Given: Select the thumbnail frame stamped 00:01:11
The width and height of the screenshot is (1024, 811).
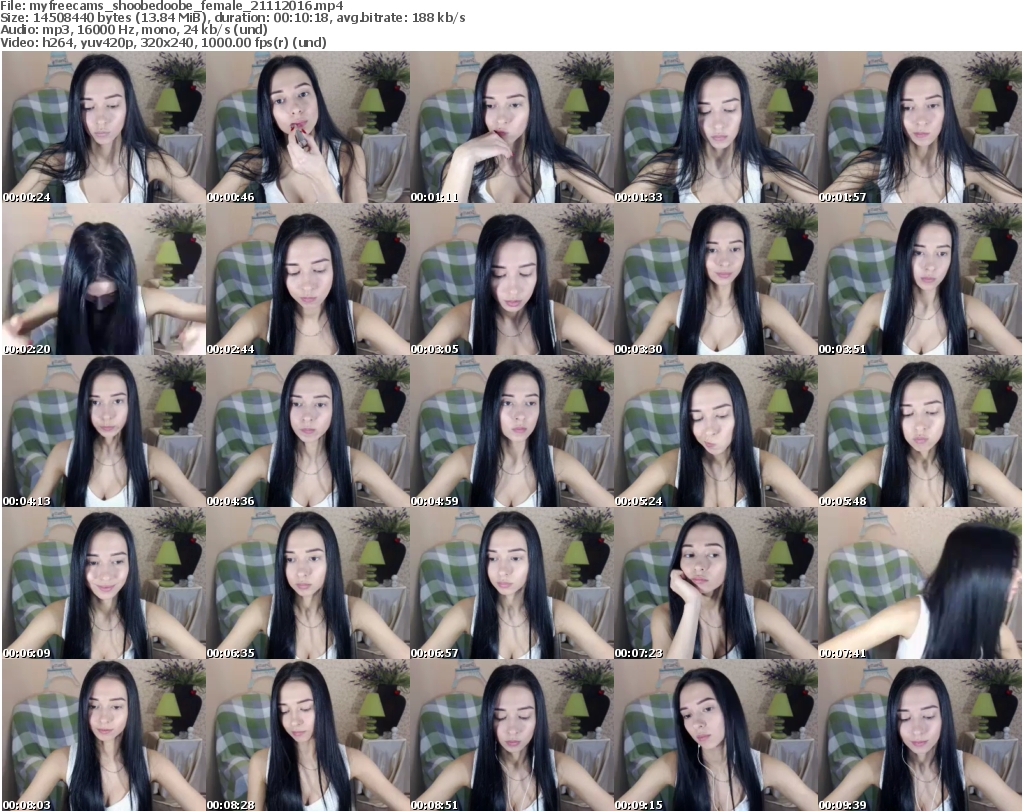Looking at the screenshot, I should pyautogui.click(x=512, y=127).
